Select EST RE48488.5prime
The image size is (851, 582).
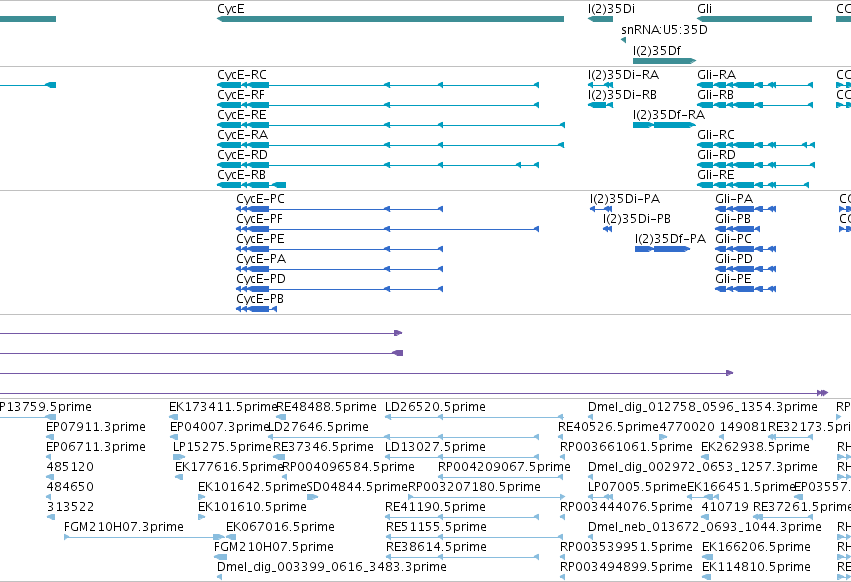(x=326, y=407)
